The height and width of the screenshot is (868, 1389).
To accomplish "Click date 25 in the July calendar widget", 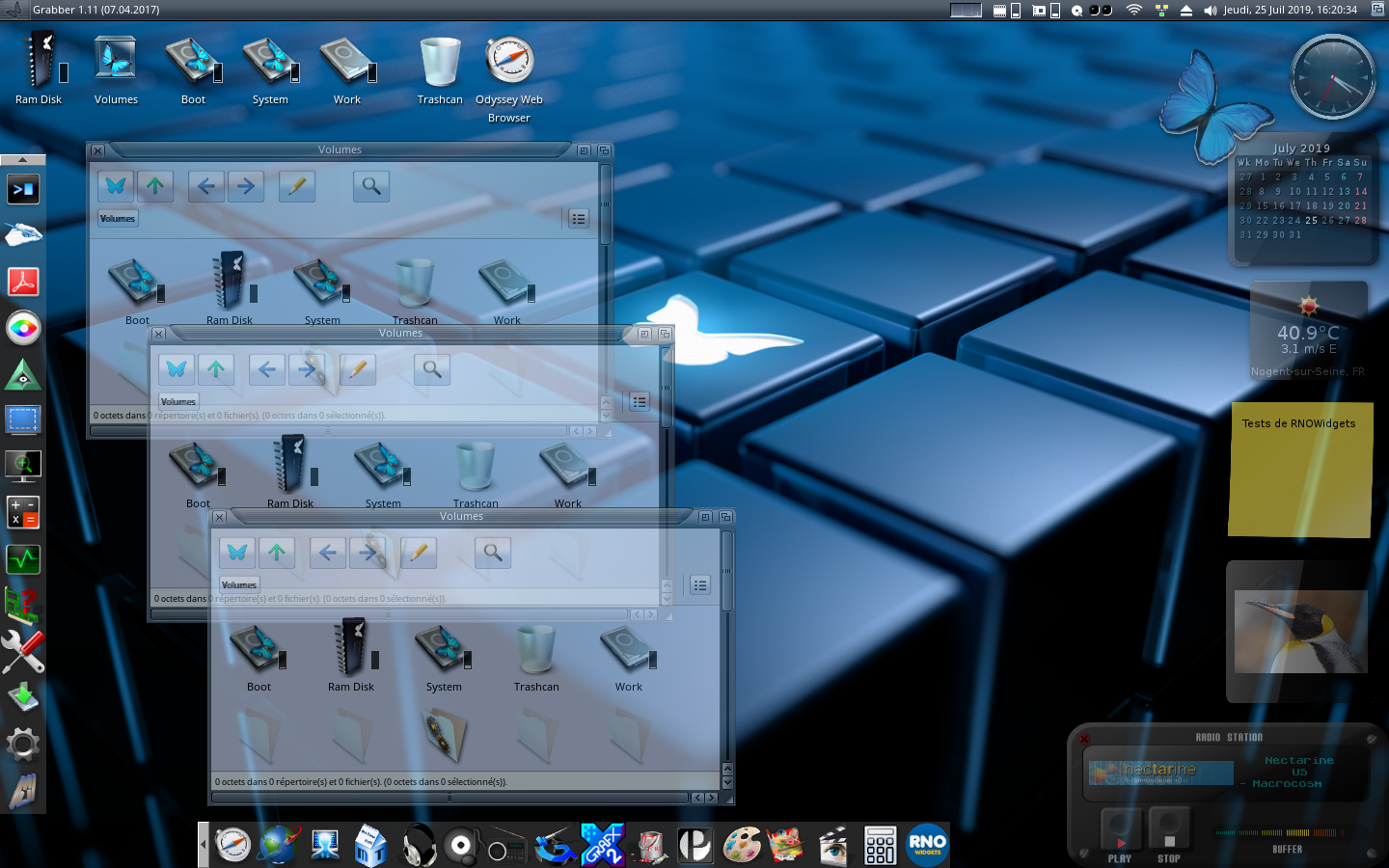I will pyautogui.click(x=1311, y=220).
